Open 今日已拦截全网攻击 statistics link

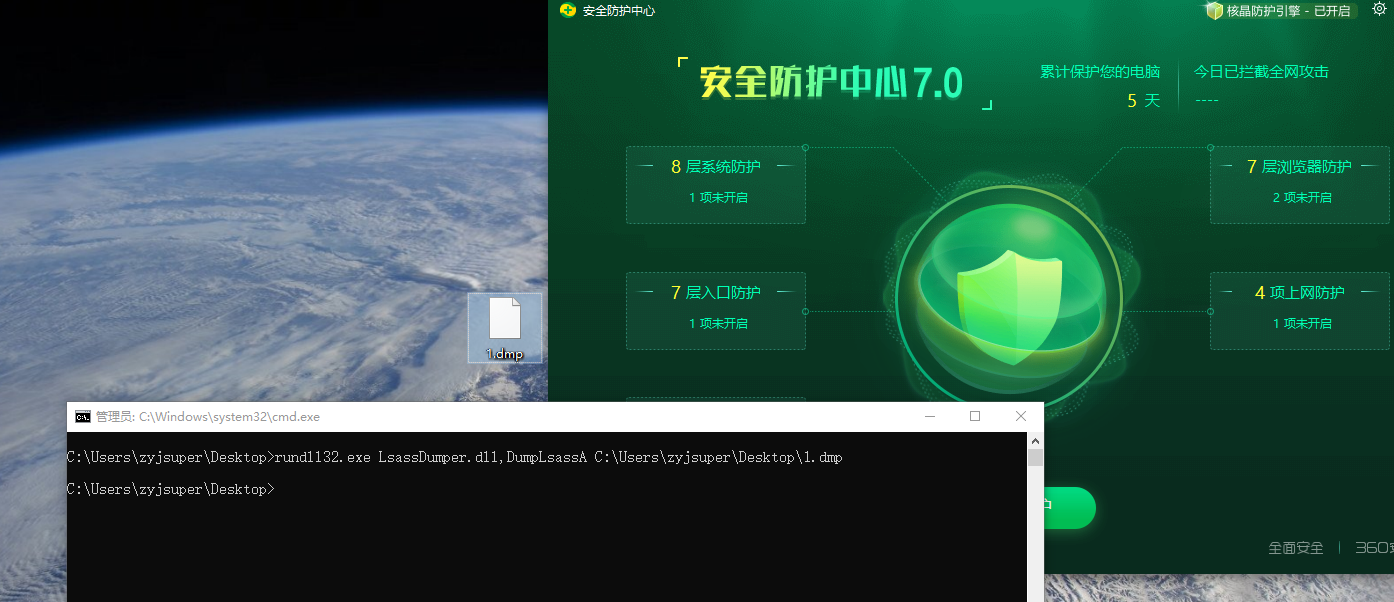point(1261,71)
